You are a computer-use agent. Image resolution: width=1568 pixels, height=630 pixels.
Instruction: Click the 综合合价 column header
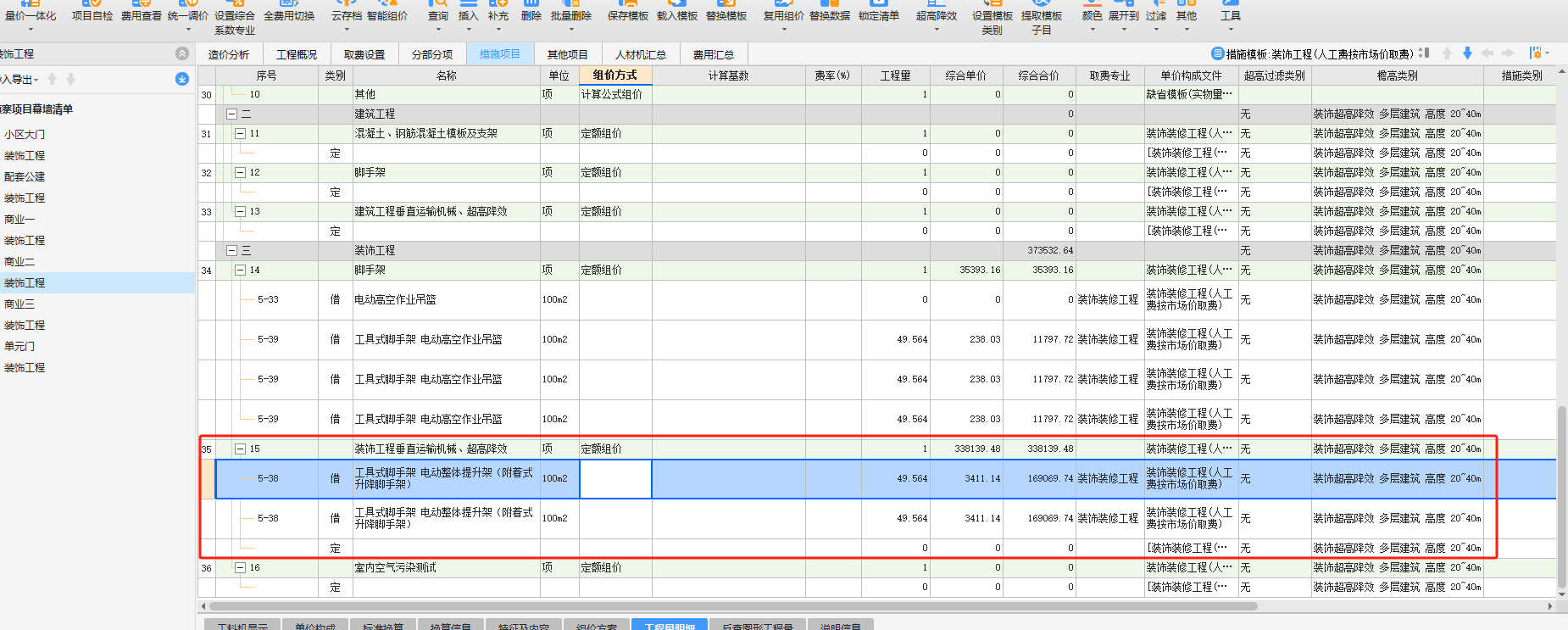click(1039, 75)
